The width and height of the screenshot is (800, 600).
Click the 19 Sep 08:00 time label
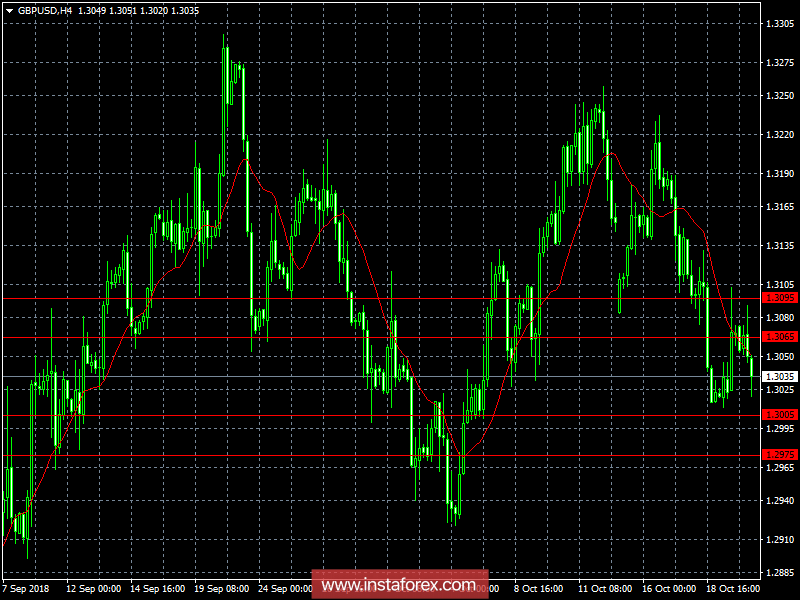[222, 589]
